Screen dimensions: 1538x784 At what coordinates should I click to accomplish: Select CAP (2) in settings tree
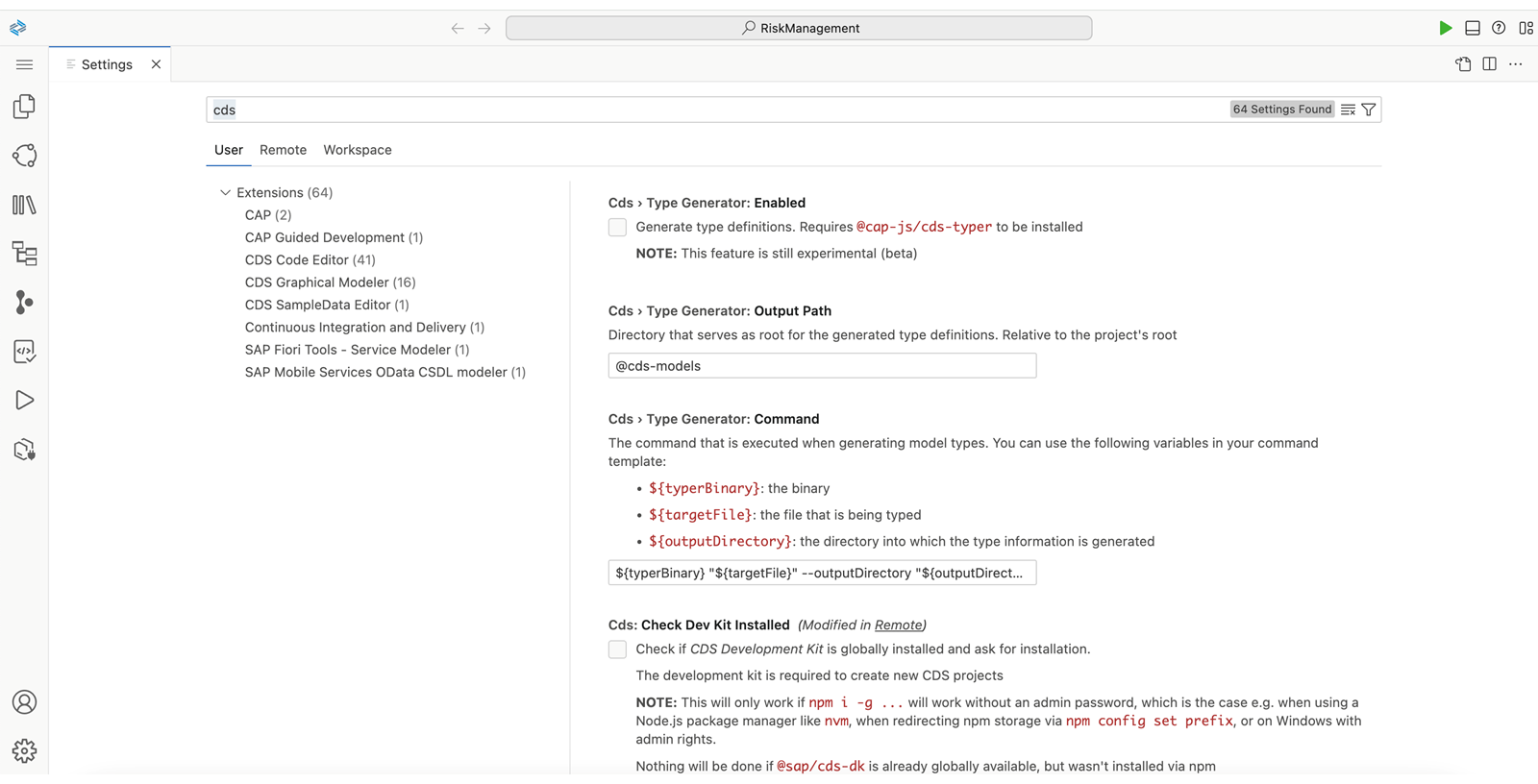(x=268, y=215)
